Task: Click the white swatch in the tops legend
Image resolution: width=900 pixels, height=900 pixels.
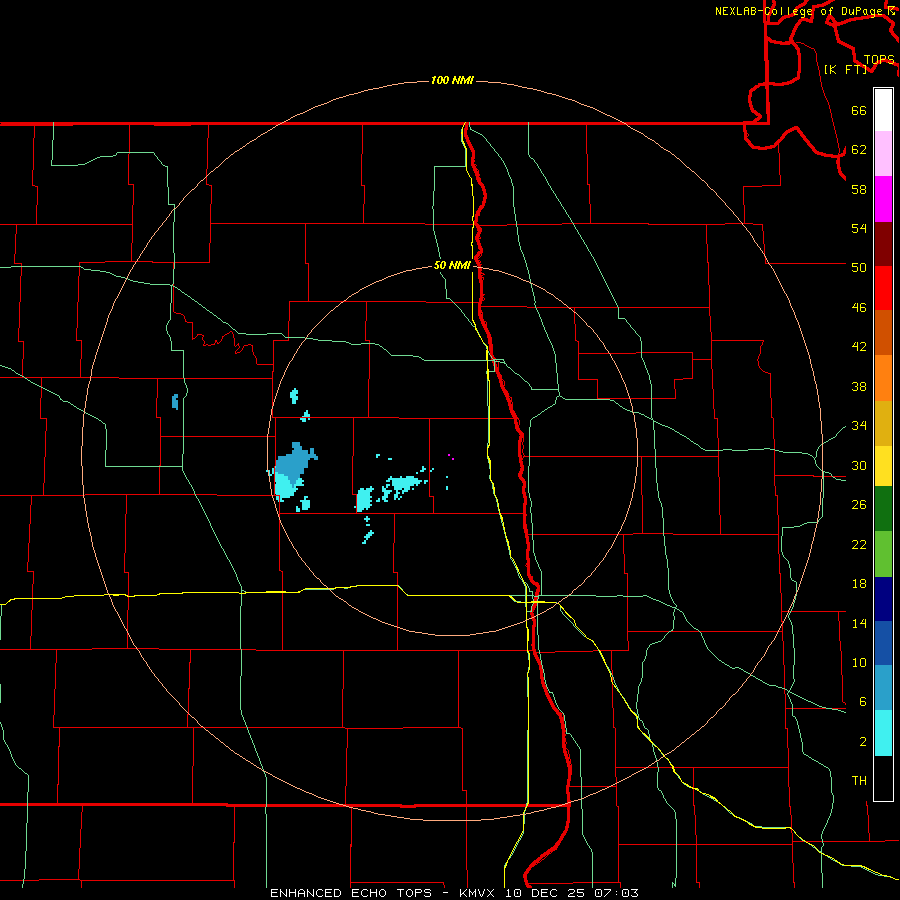Action: click(x=883, y=110)
